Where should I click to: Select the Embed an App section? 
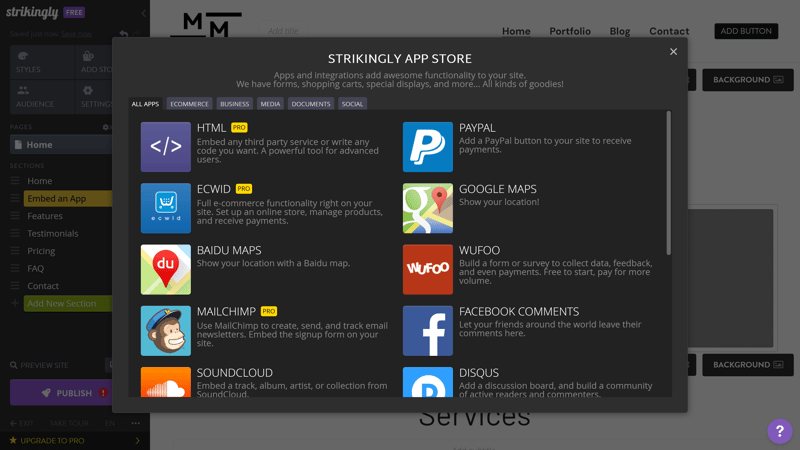pyautogui.click(x=68, y=198)
